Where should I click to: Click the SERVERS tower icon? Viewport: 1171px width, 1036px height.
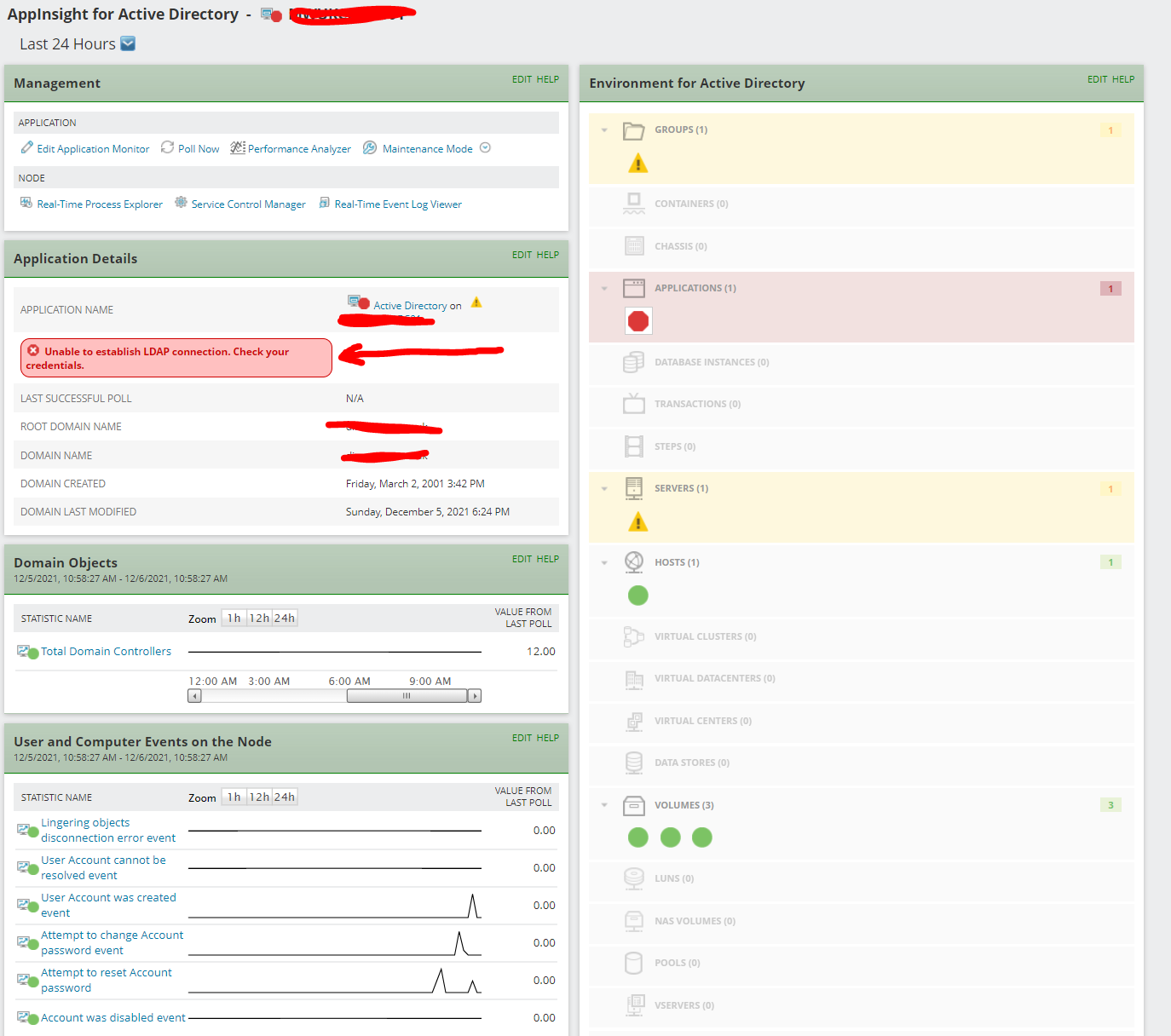point(634,488)
